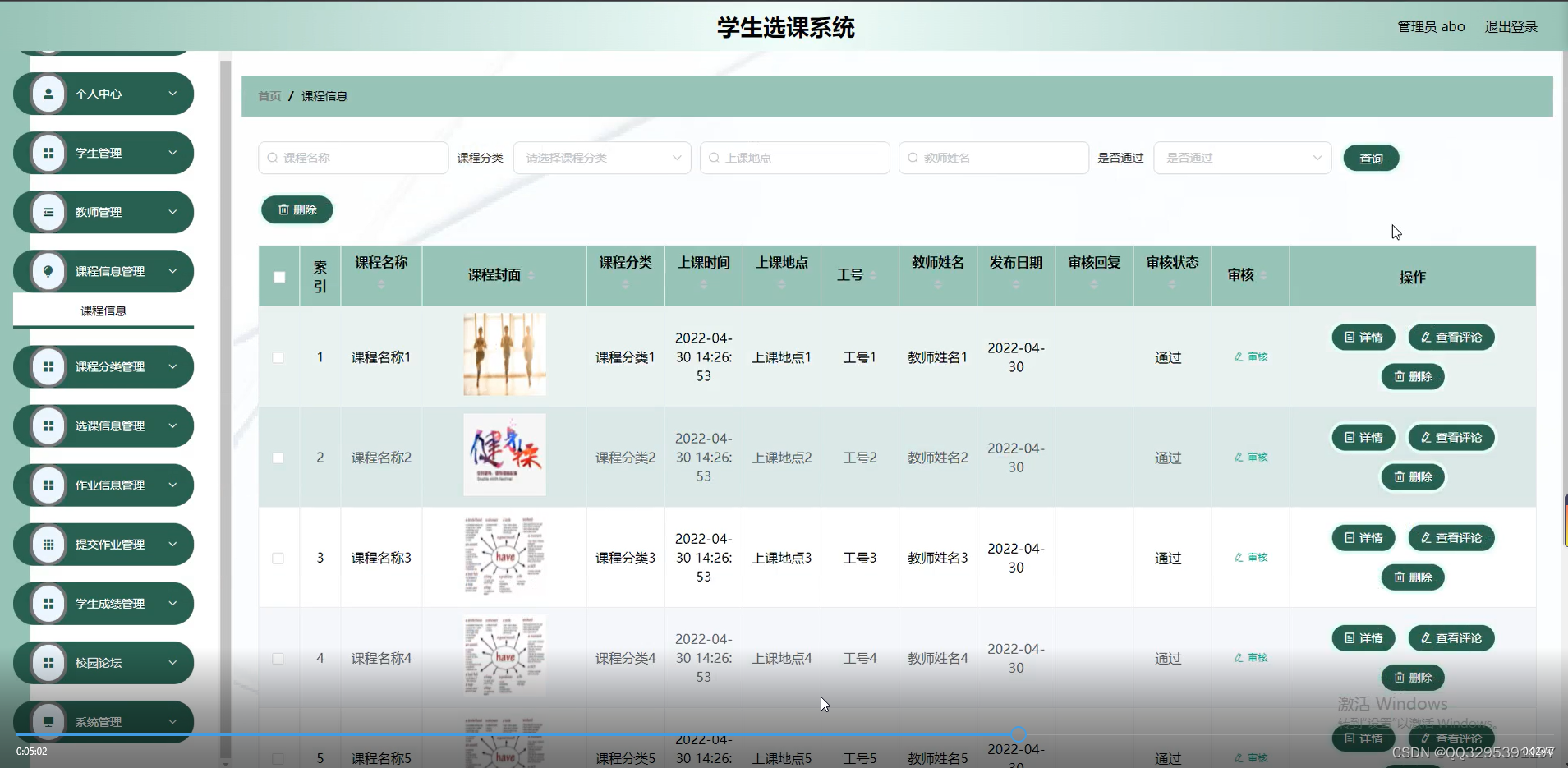Expand 个人中心 menu chevron

(x=172, y=94)
